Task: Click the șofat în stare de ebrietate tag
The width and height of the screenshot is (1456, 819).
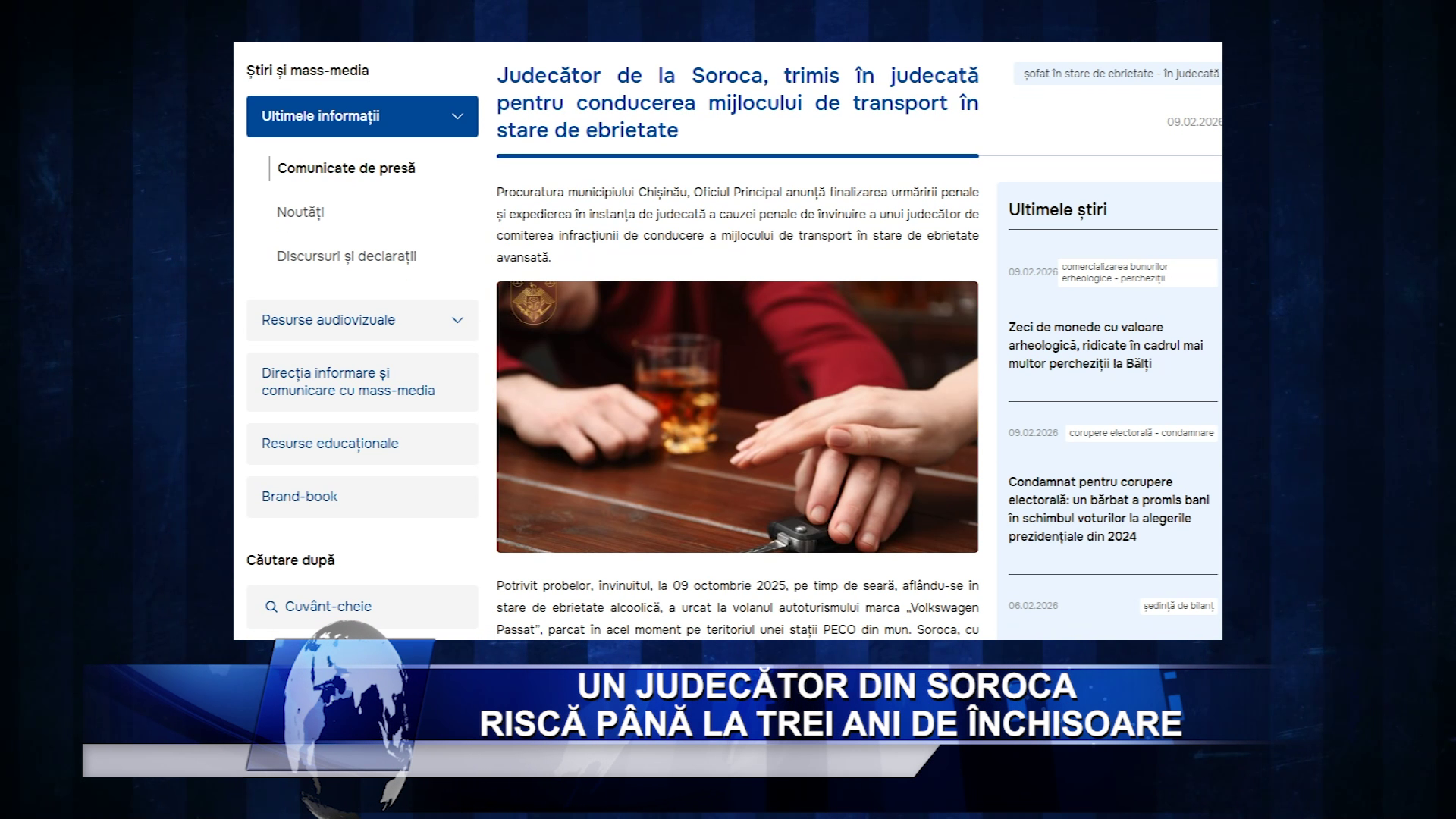Action: [x=1120, y=74]
